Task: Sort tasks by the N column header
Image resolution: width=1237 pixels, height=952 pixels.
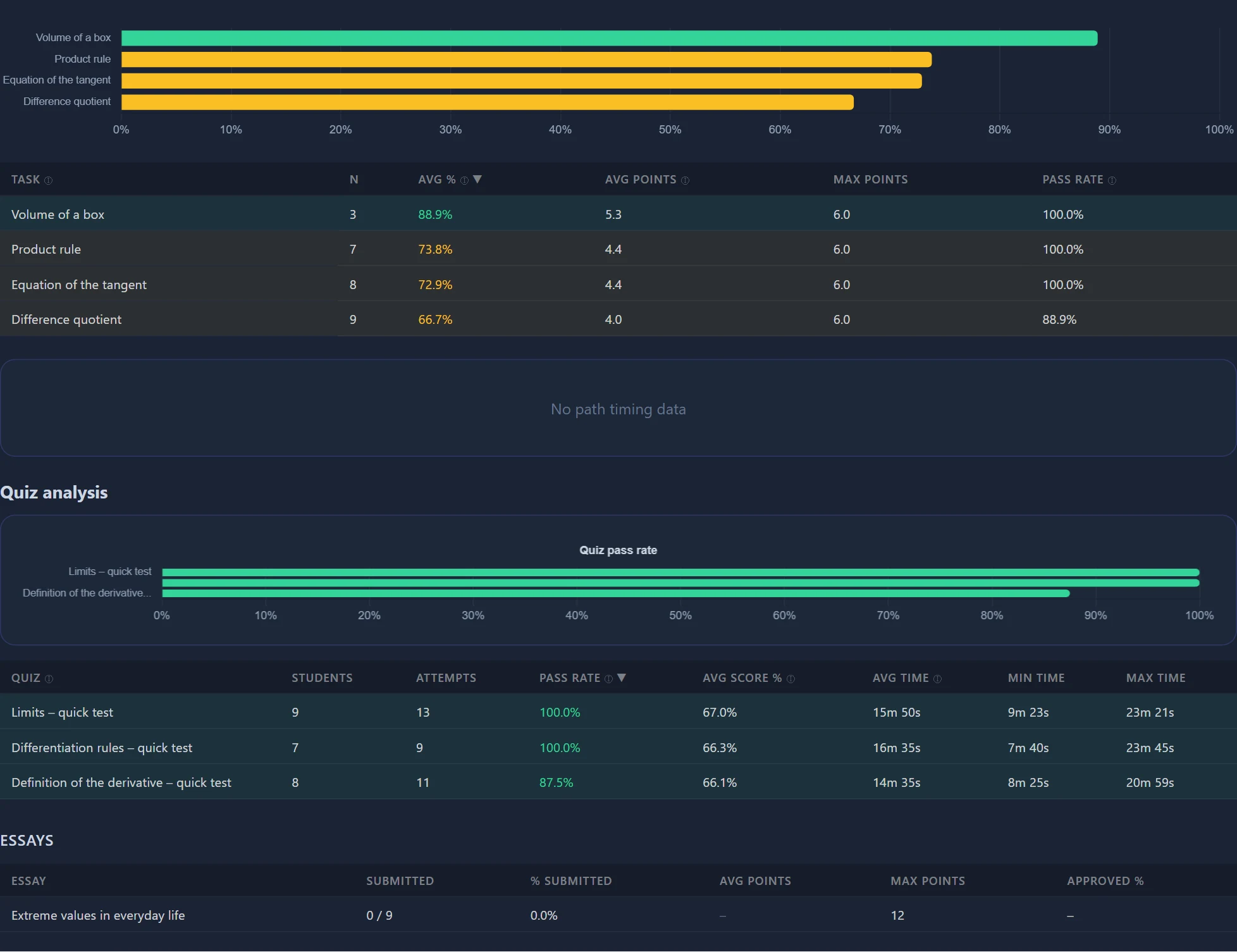Action: 354,180
